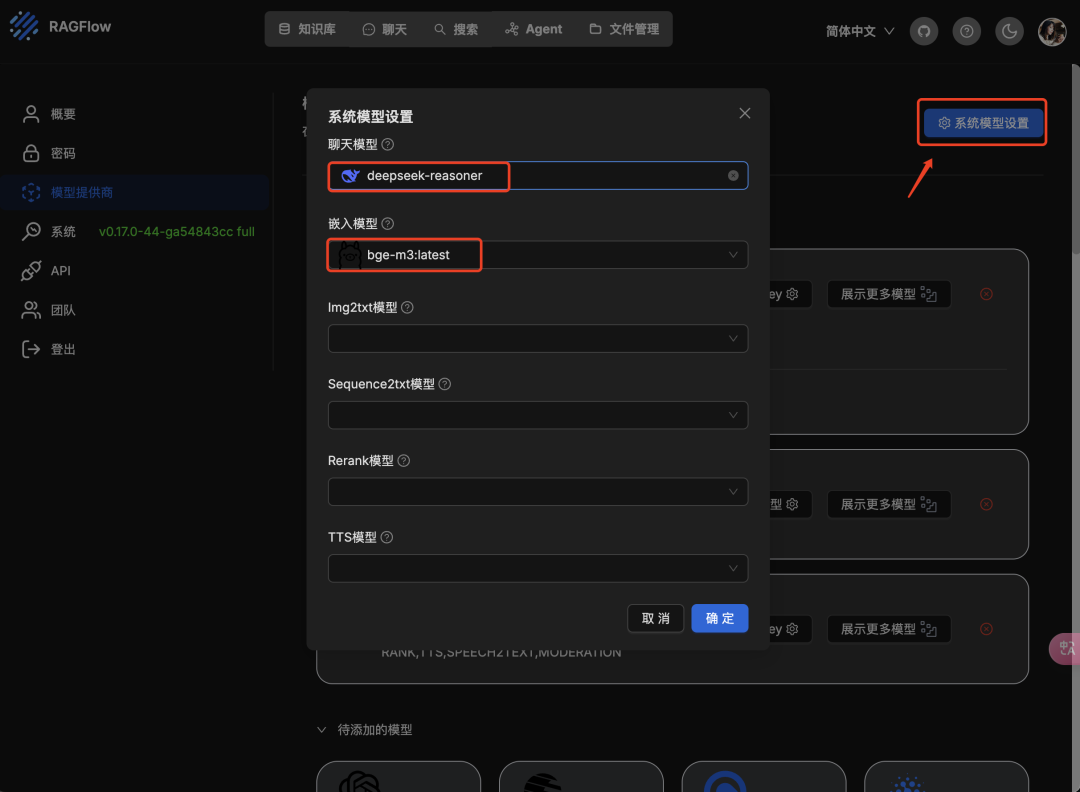Select 模型提供商 in the sidebar
1080x792 pixels.
(136, 192)
